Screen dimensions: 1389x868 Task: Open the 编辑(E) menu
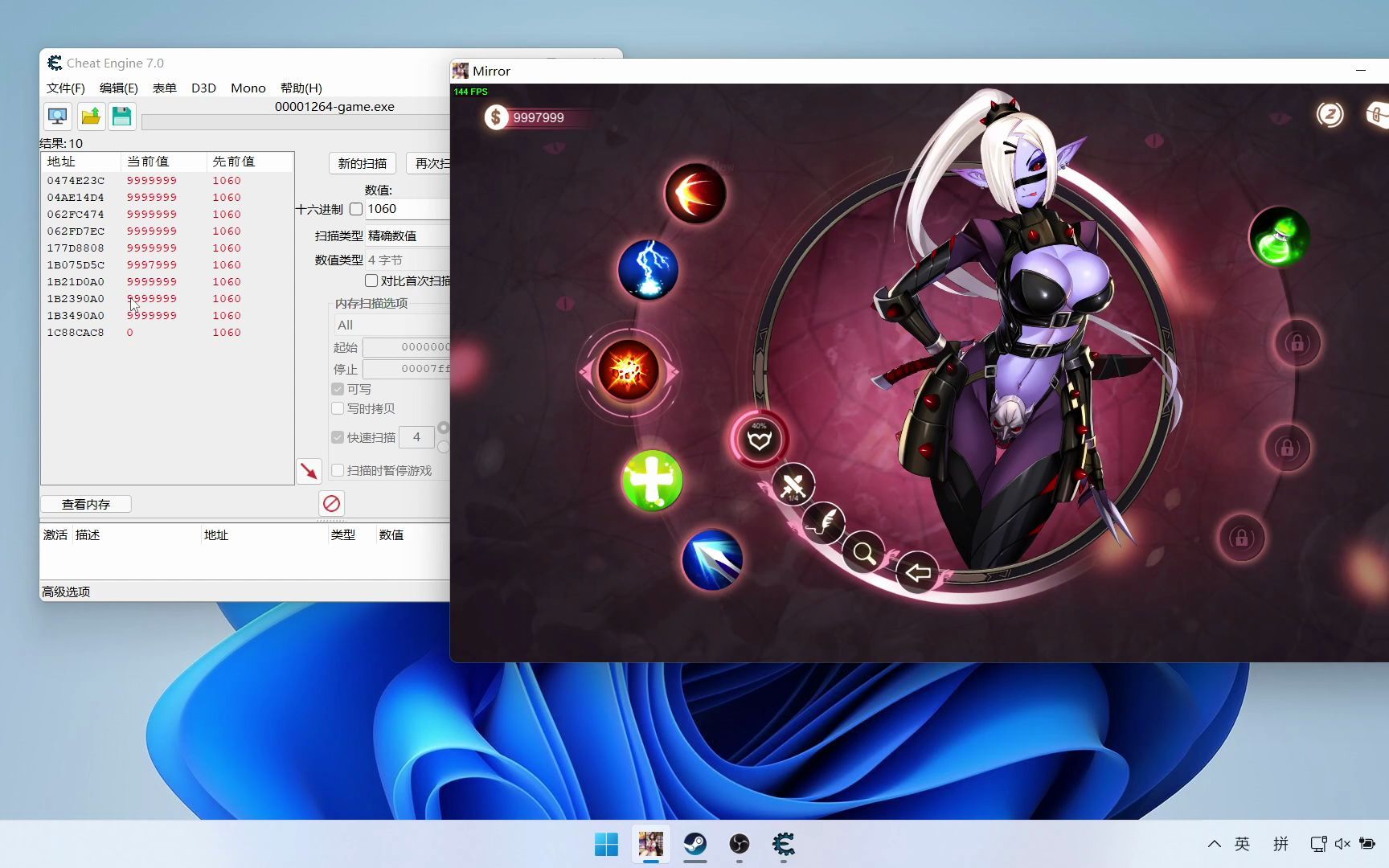[119, 88]
